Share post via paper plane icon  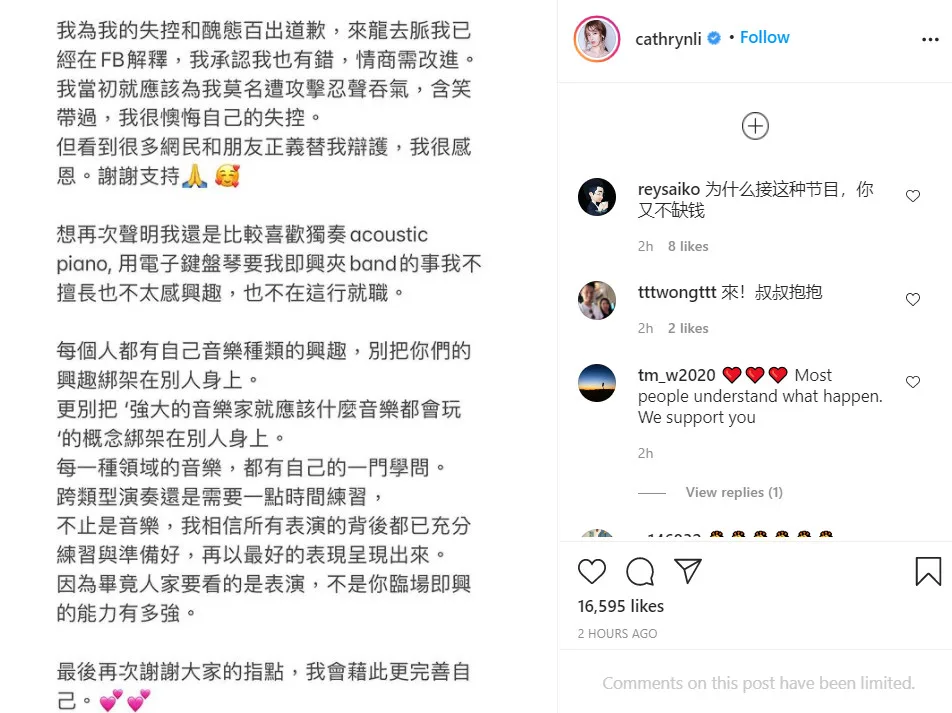point(688,571)
